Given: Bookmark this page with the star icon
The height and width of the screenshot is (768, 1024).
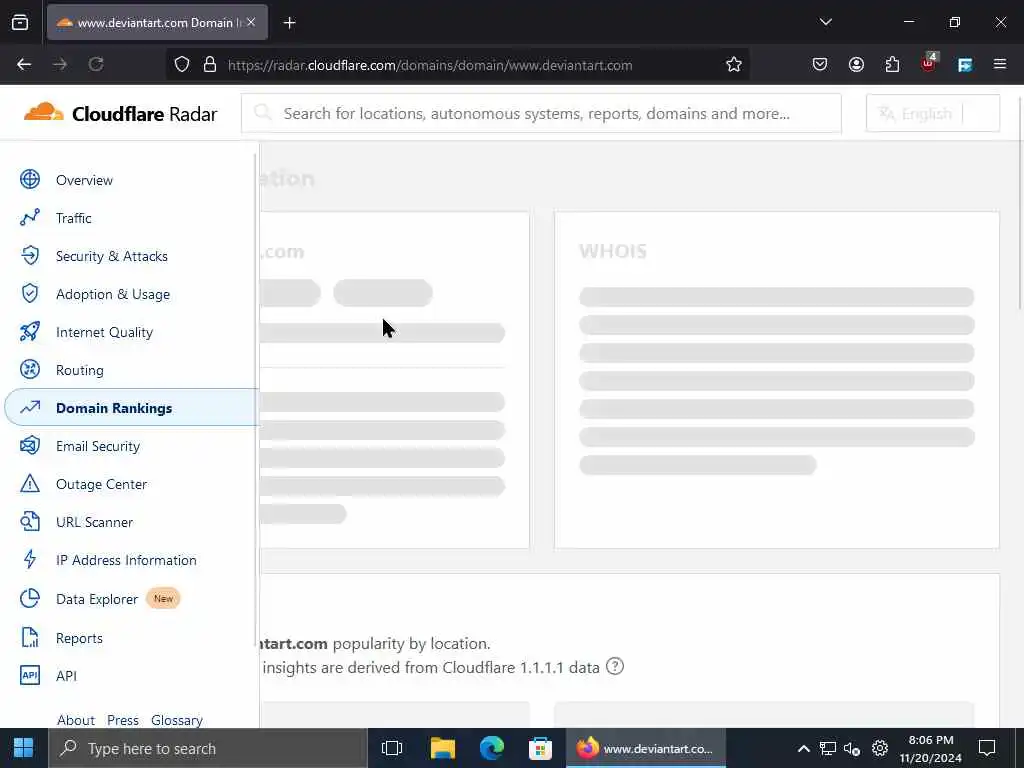Looking at the screenshot, I should tap(733, 65).
